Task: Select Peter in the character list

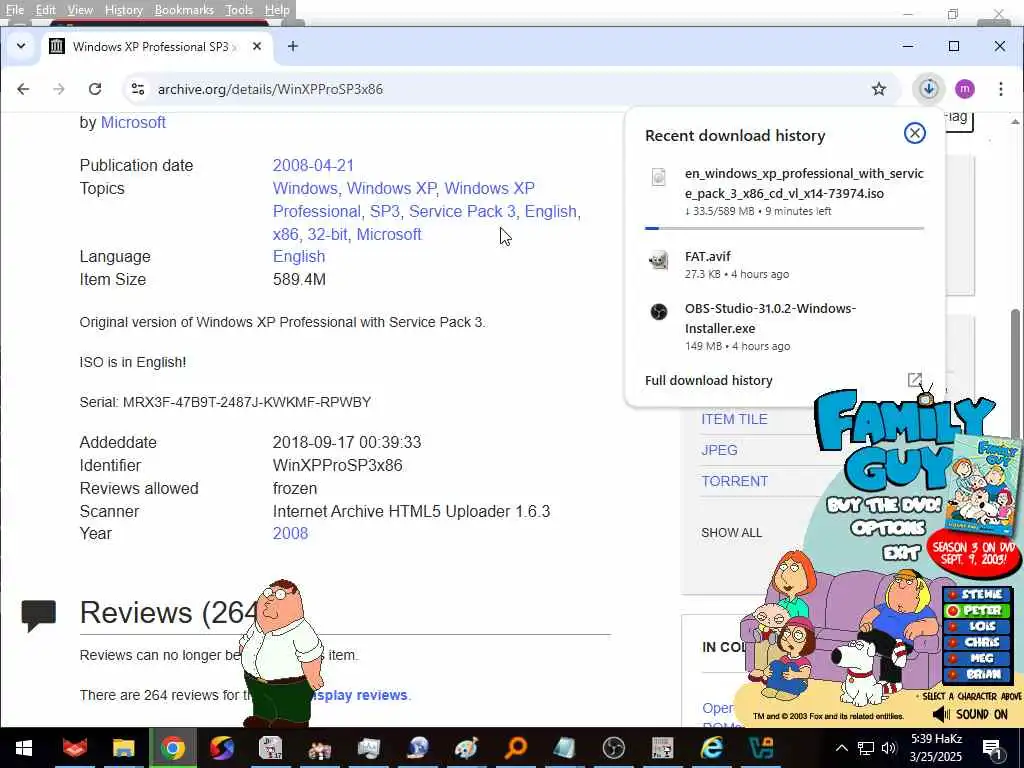Action: (x=976, y=611)
